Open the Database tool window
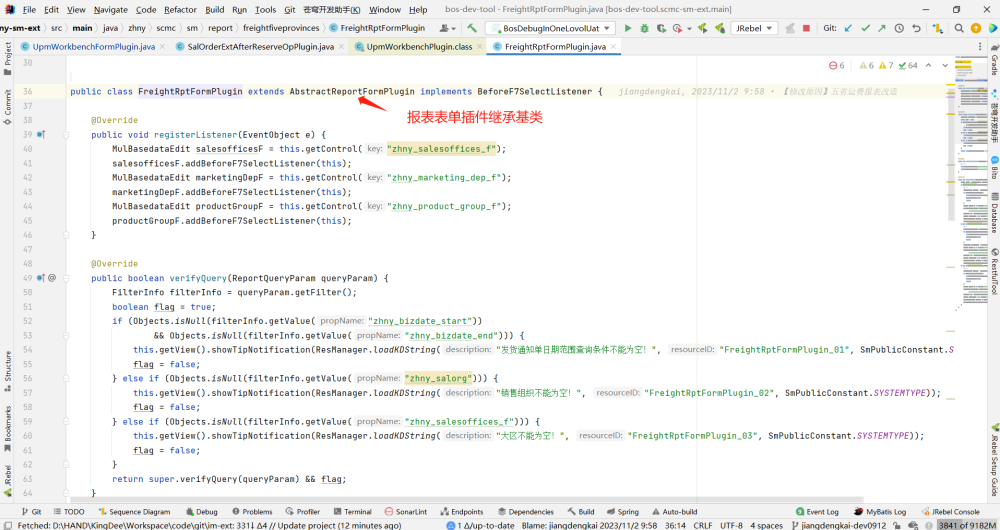The height and width of the screenshot is (530, 1000). [994, 214]
